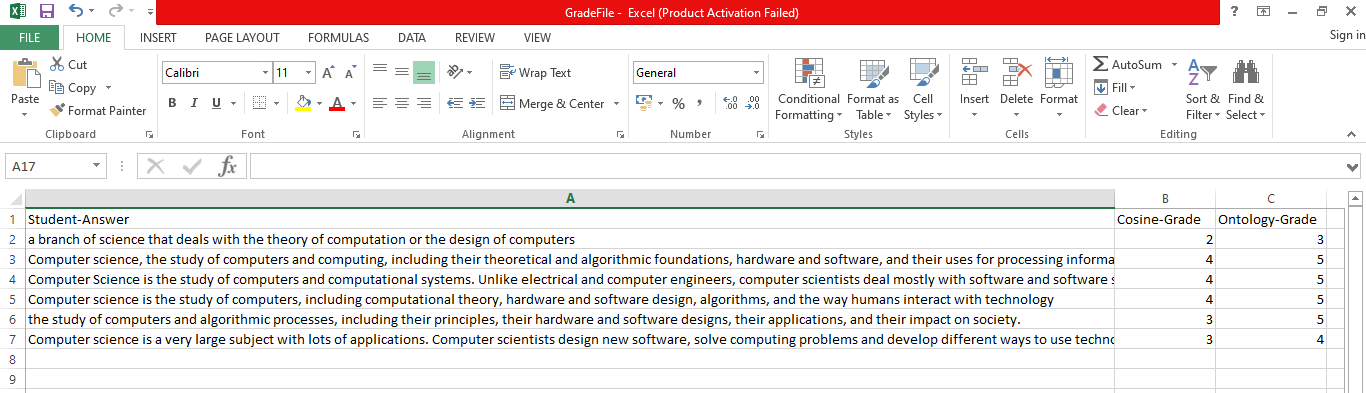Open the Calibri font name dropdown
This screenshot has width=1366, height=393.
265,73
